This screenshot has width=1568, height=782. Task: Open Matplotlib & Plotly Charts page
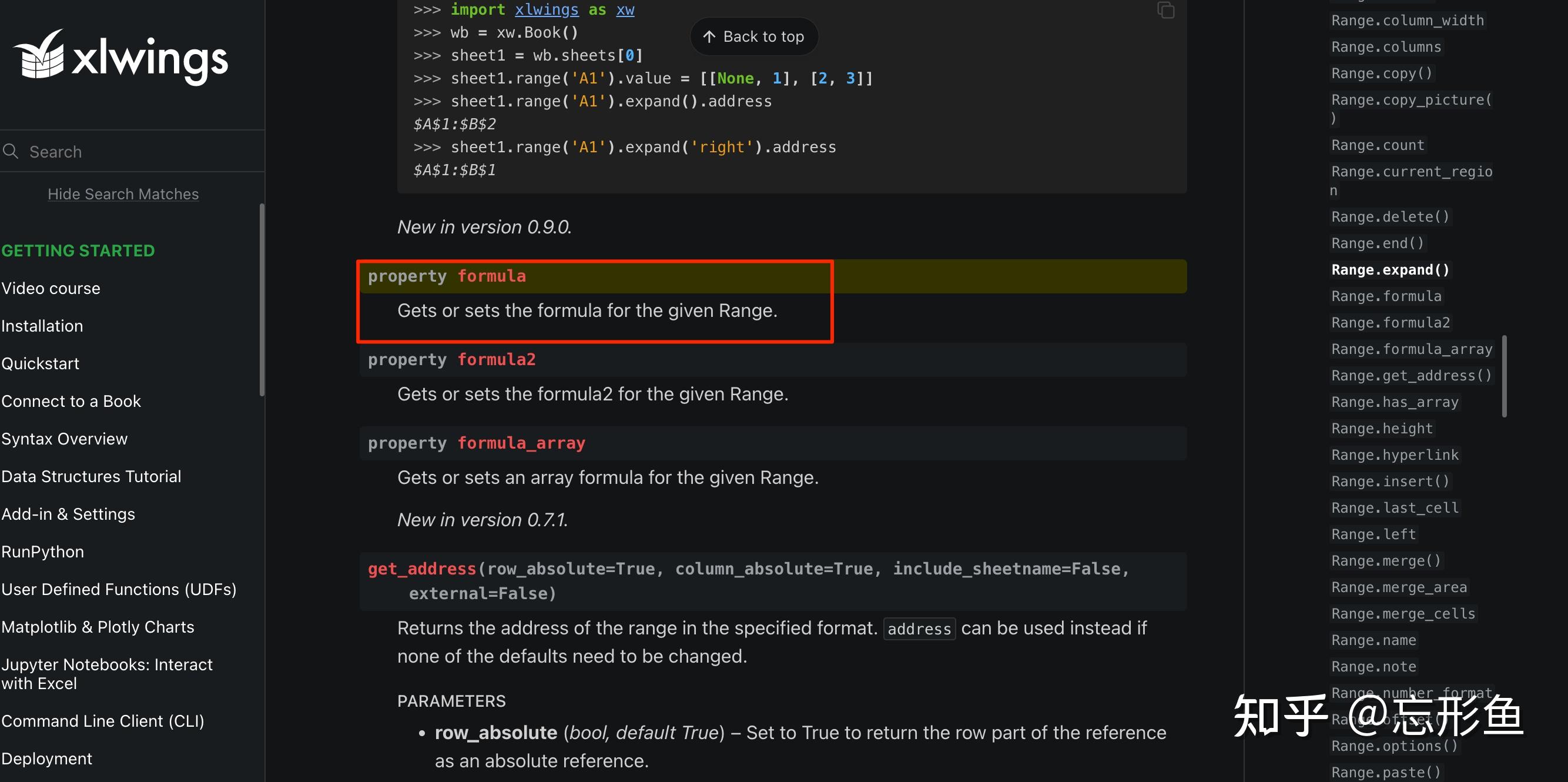click(98, 627)
